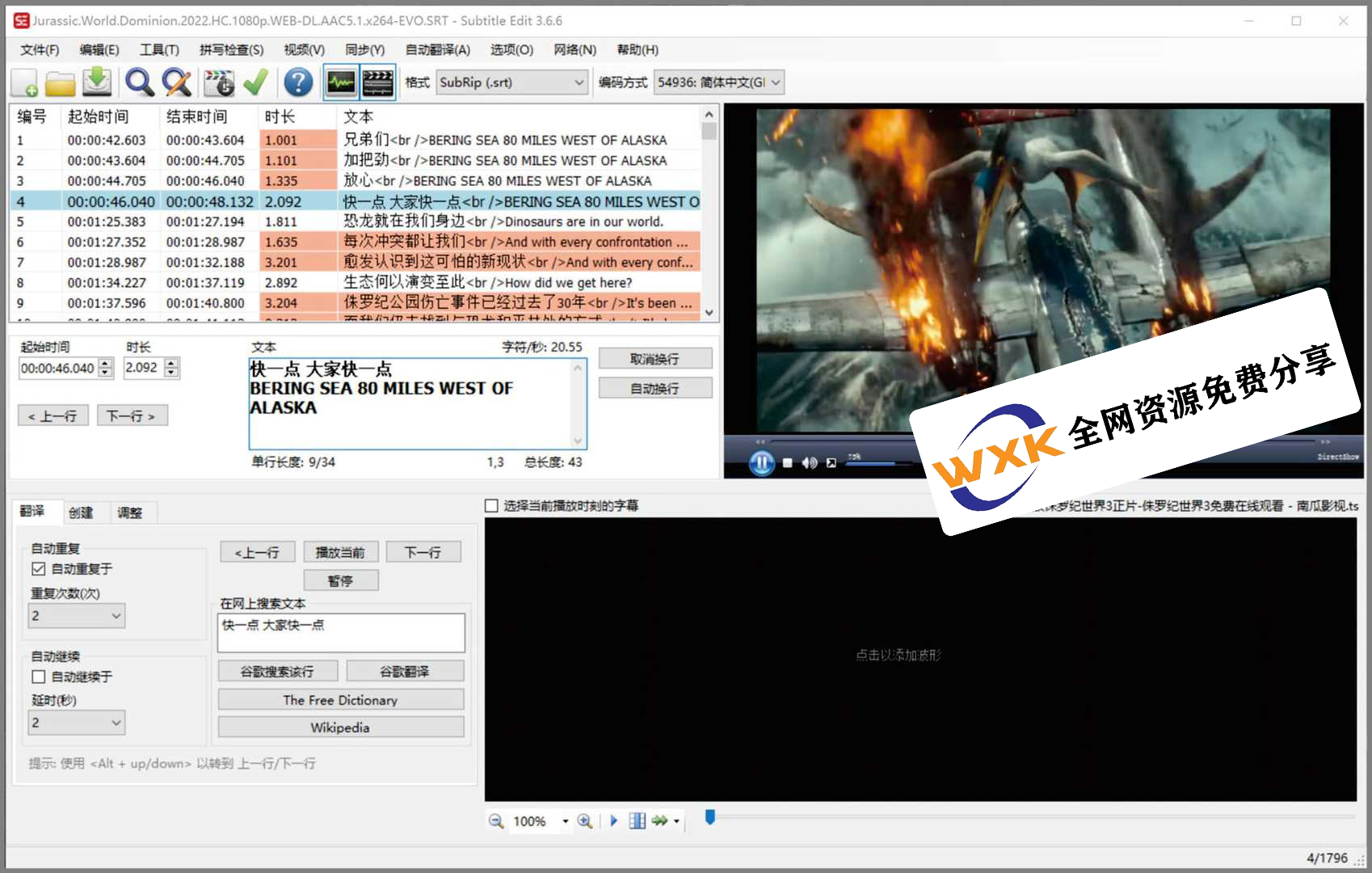
Task: Open a subtitle file via folder icon
Action: pos(61,82)
